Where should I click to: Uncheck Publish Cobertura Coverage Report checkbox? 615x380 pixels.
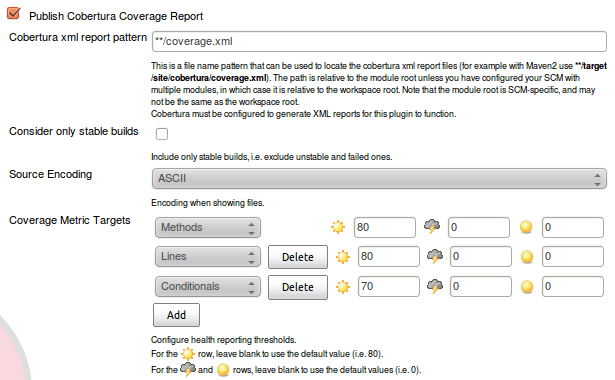pos(14,13)
